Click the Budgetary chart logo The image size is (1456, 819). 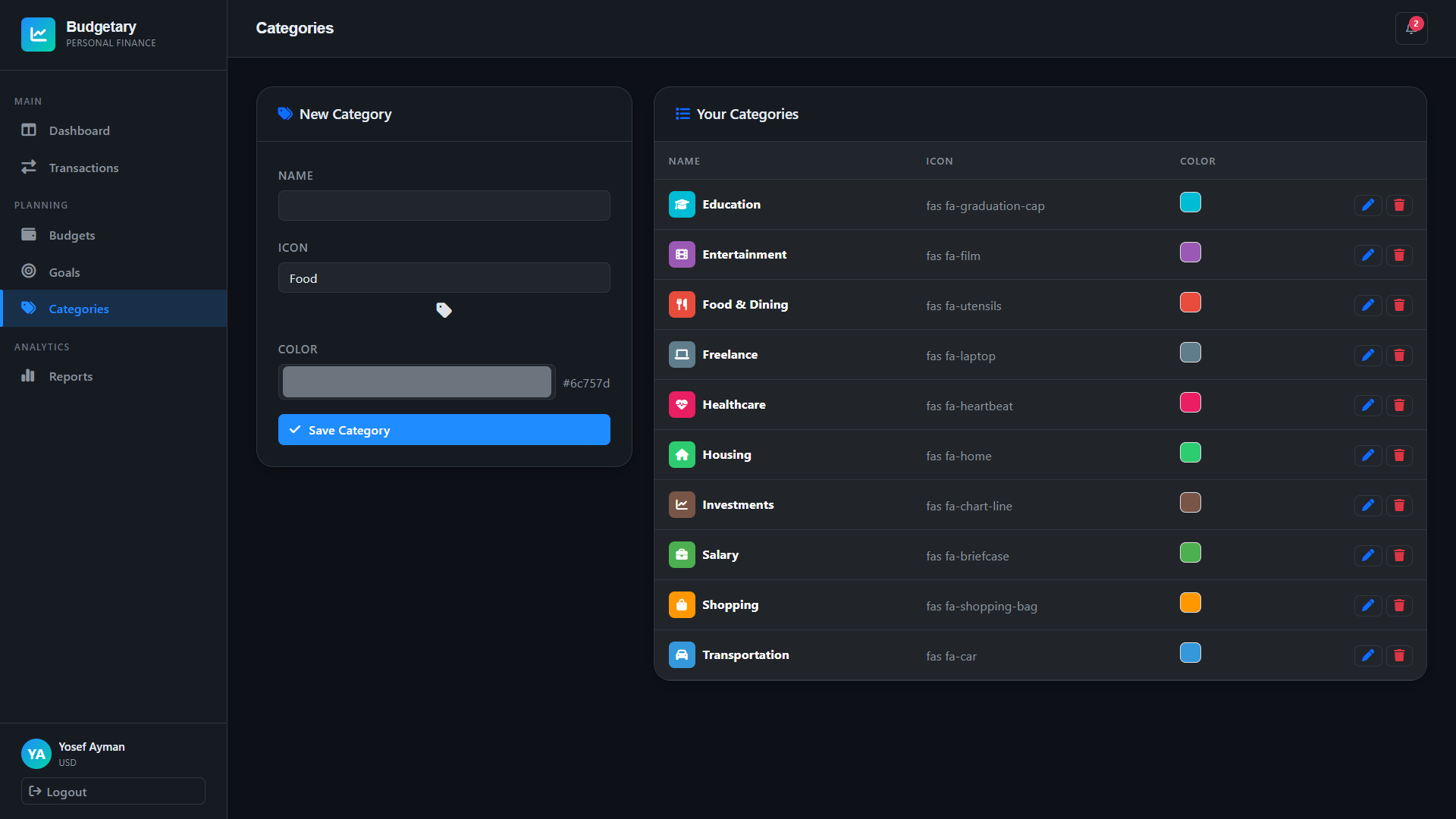pos(38,34)
